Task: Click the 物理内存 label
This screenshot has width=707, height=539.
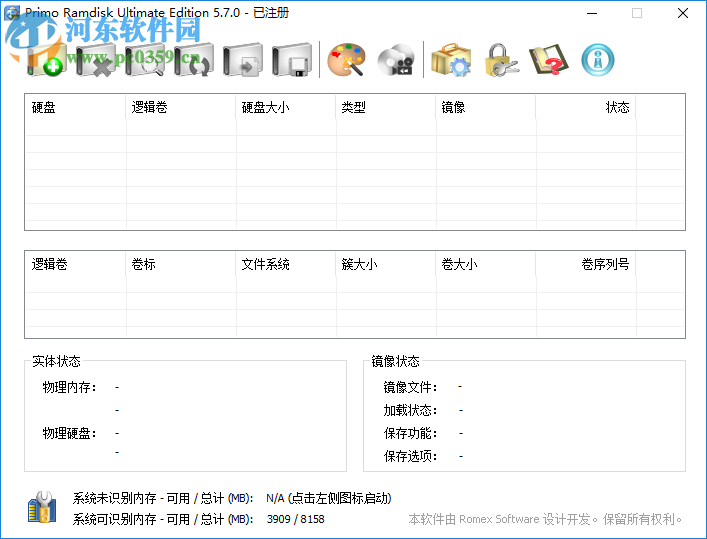Action: pos(69,387)
